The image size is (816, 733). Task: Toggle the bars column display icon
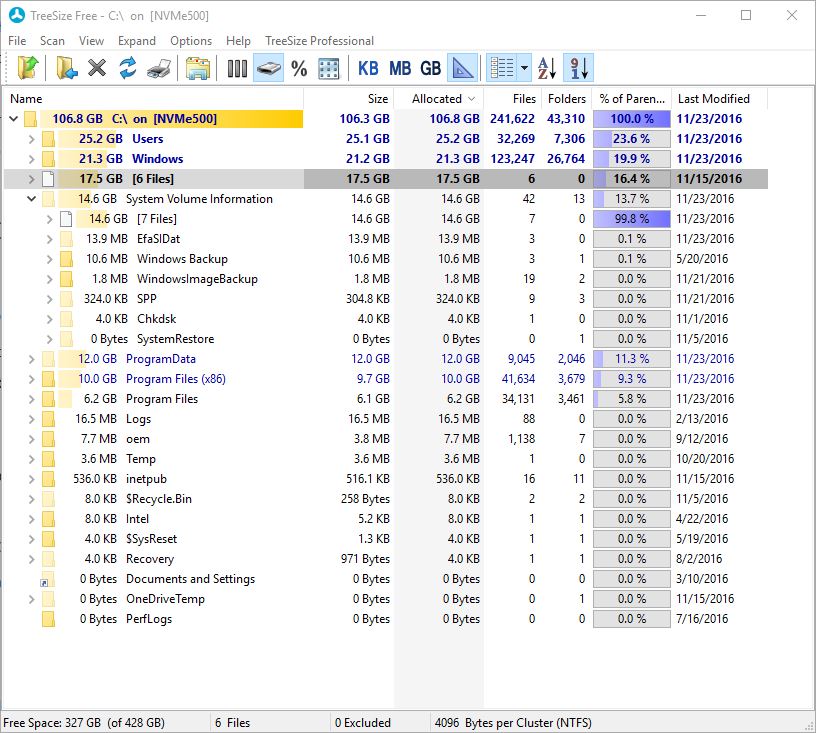point(237,68)
